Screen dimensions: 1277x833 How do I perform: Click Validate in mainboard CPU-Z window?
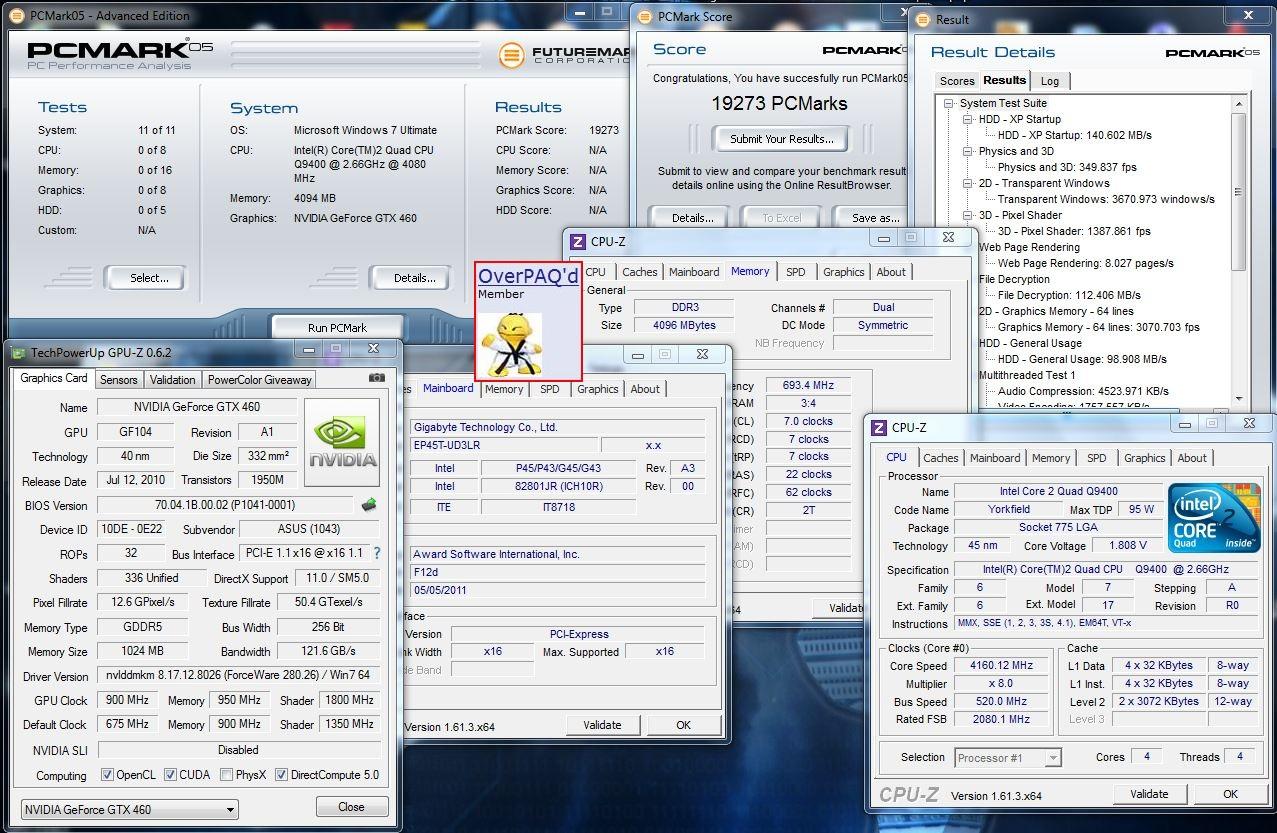(602, 725)
